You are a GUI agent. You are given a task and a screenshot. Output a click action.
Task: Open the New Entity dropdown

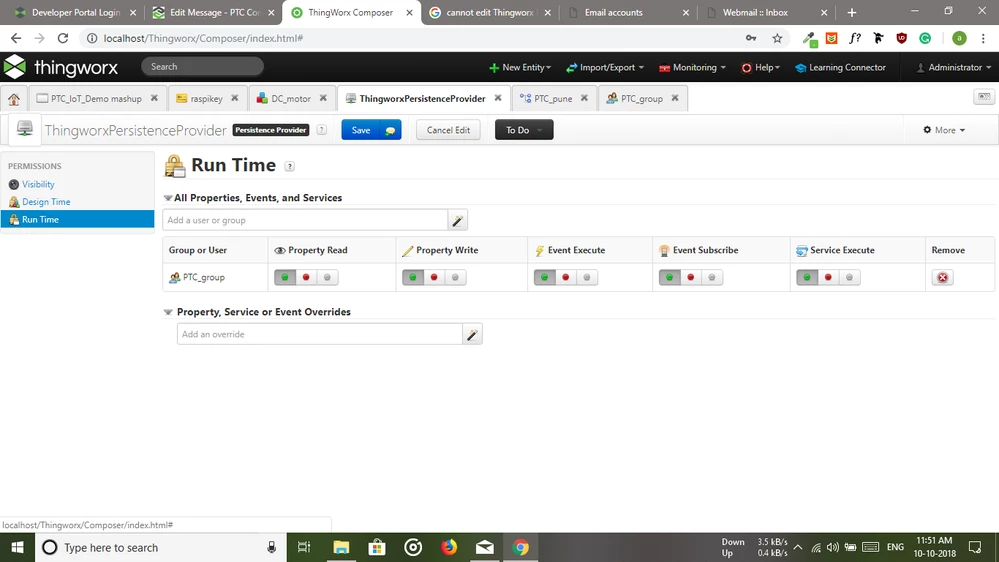(x=520, y=68)
